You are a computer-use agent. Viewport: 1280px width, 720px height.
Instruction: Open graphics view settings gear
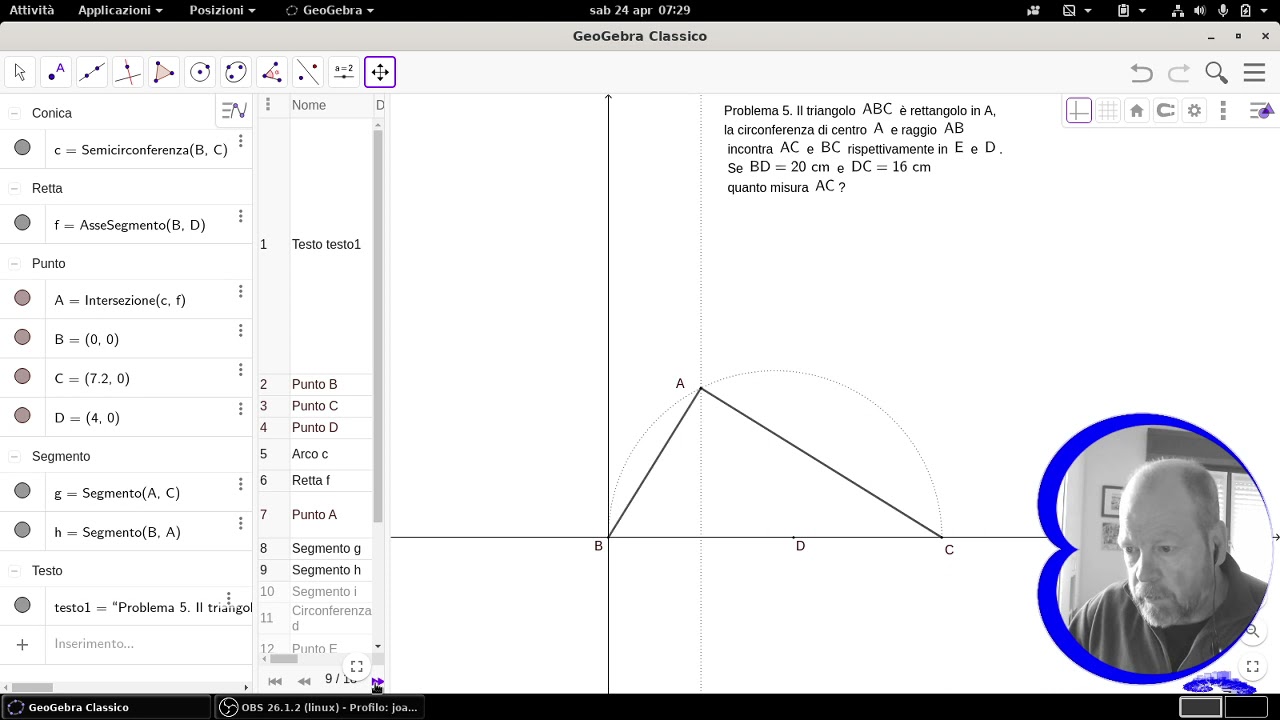coord(1194,111)
